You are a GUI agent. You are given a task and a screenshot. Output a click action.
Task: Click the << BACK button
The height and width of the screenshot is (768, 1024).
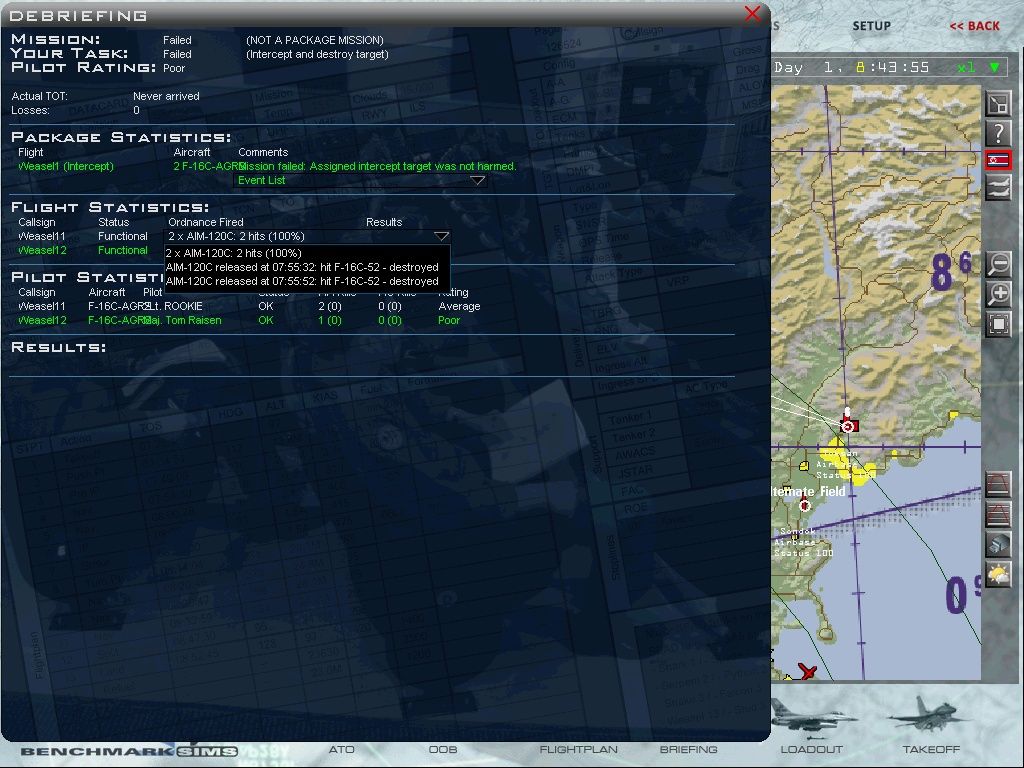974,26
